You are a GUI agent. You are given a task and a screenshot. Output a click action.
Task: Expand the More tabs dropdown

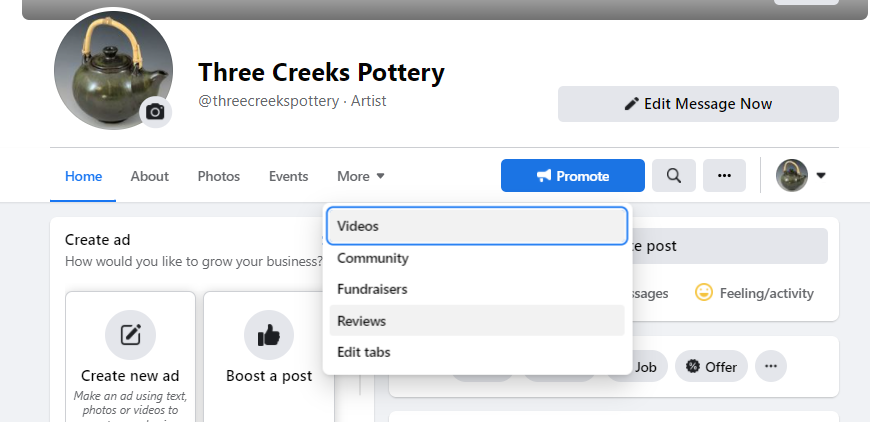[361, 176]
